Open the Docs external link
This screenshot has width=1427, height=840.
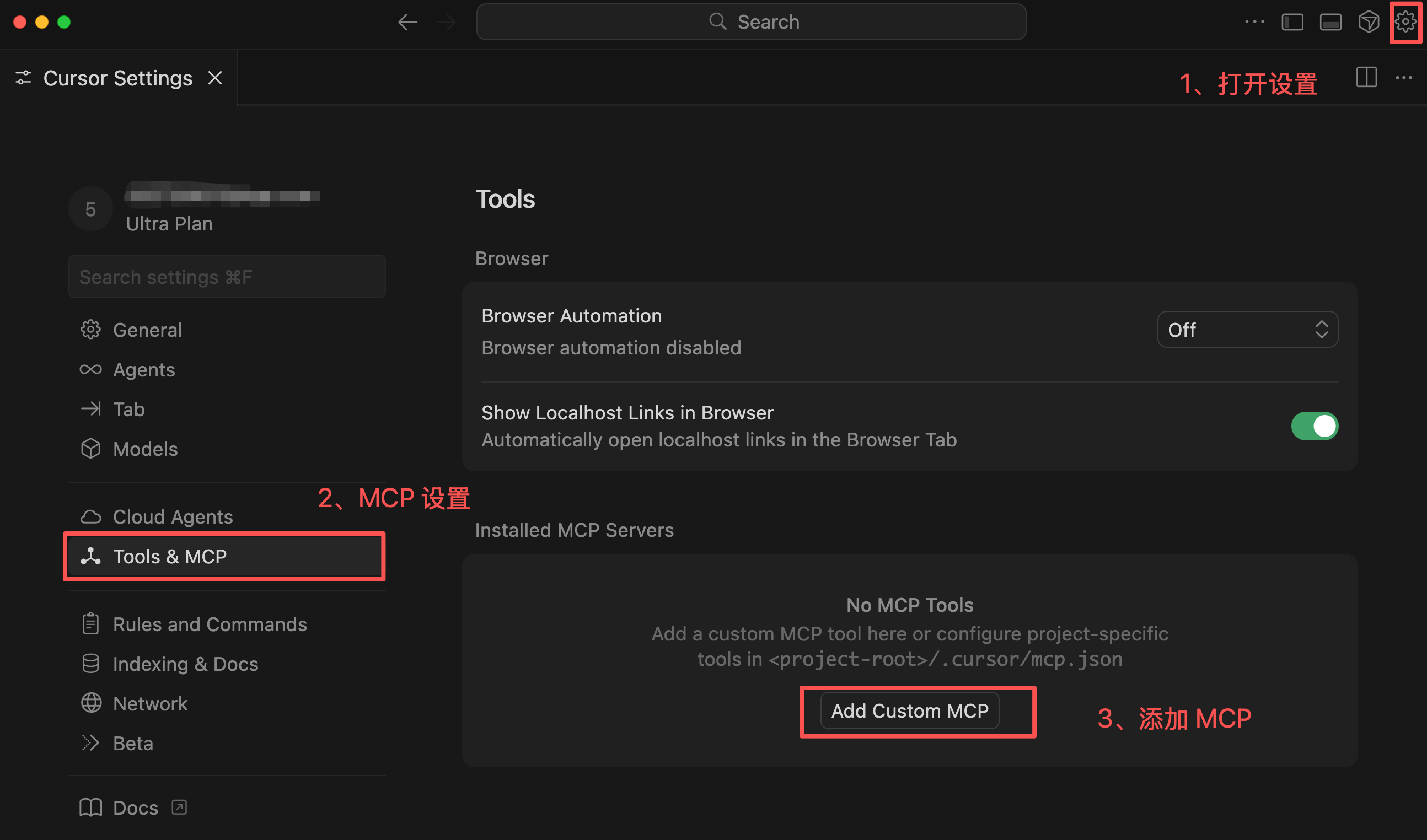(x=135, y=807)
